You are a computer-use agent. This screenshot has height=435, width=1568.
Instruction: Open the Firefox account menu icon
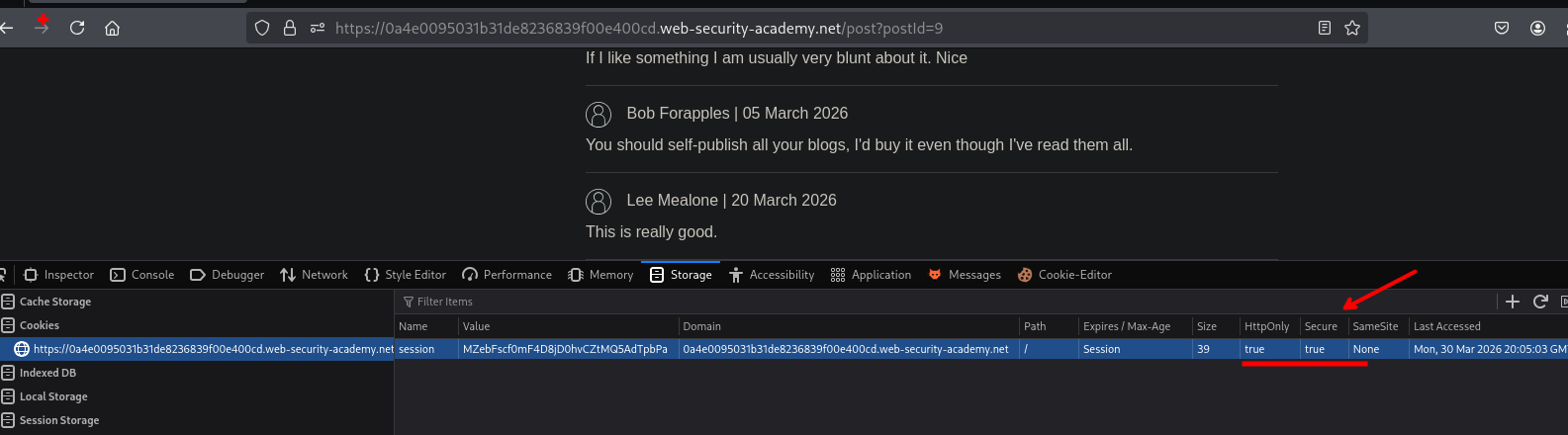pos(1537,28)
